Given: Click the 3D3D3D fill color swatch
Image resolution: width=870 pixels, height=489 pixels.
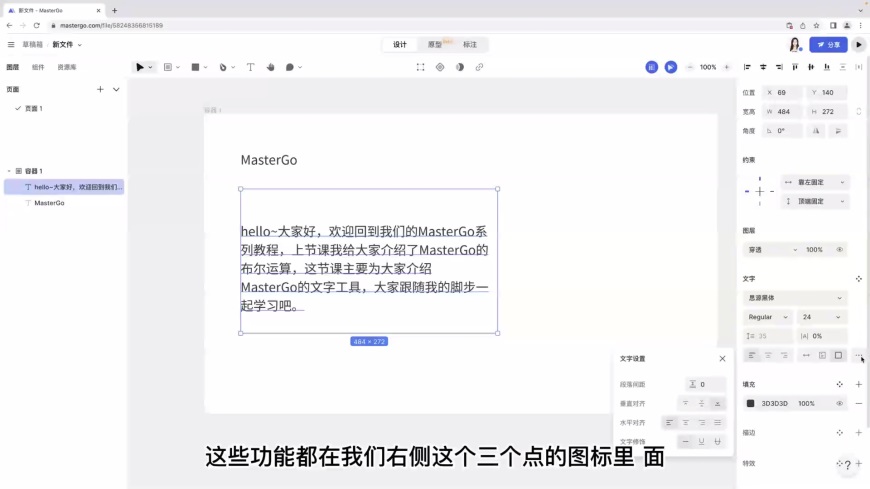Looking at the screenshot, I should (750, 404).
